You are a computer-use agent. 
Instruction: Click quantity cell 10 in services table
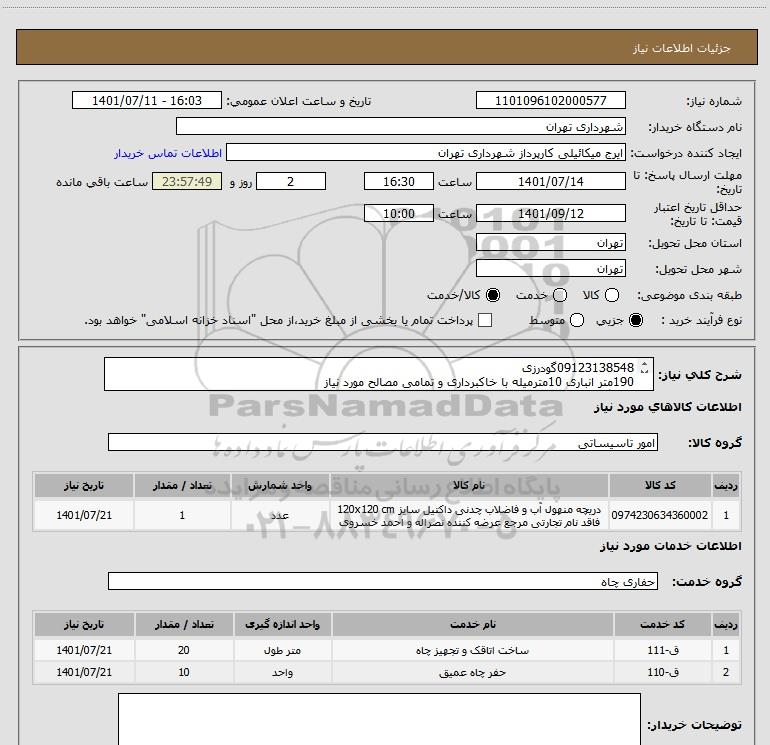click(x=184, y=672)
